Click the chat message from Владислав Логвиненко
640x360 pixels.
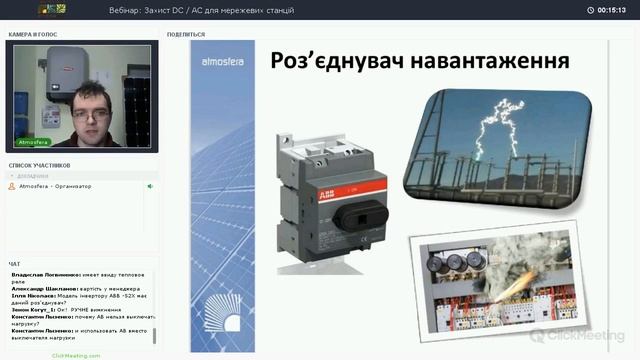pyautogui.click(x=78, y=278)
